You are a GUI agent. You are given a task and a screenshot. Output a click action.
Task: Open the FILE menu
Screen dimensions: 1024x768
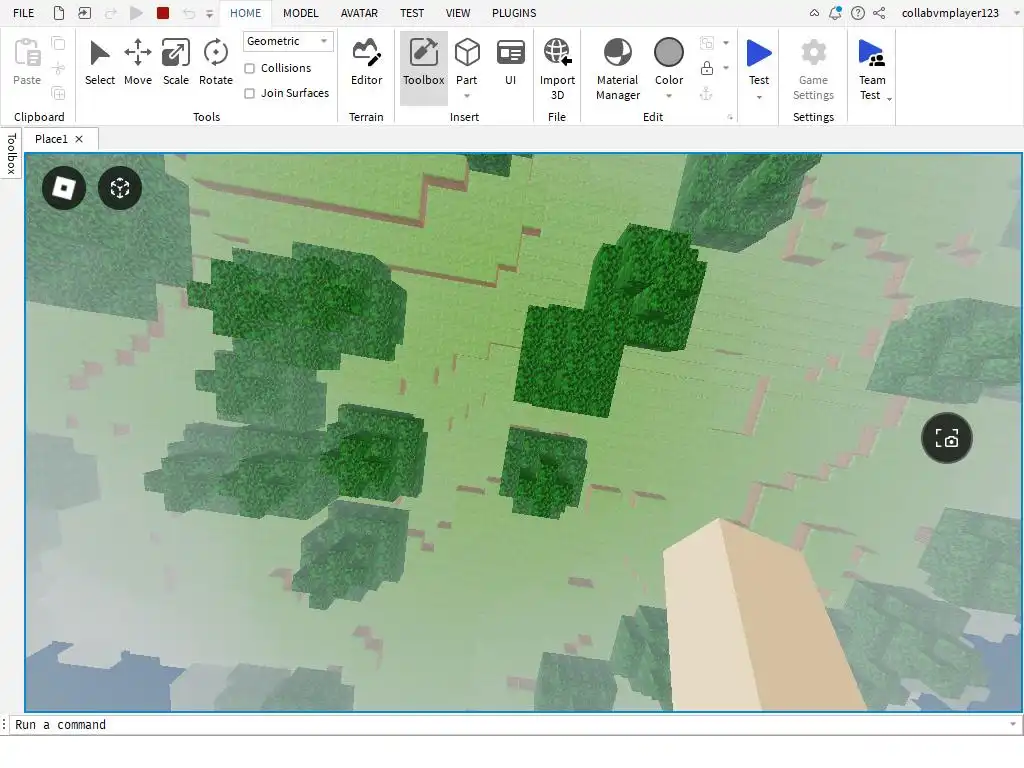pos(24,13)
